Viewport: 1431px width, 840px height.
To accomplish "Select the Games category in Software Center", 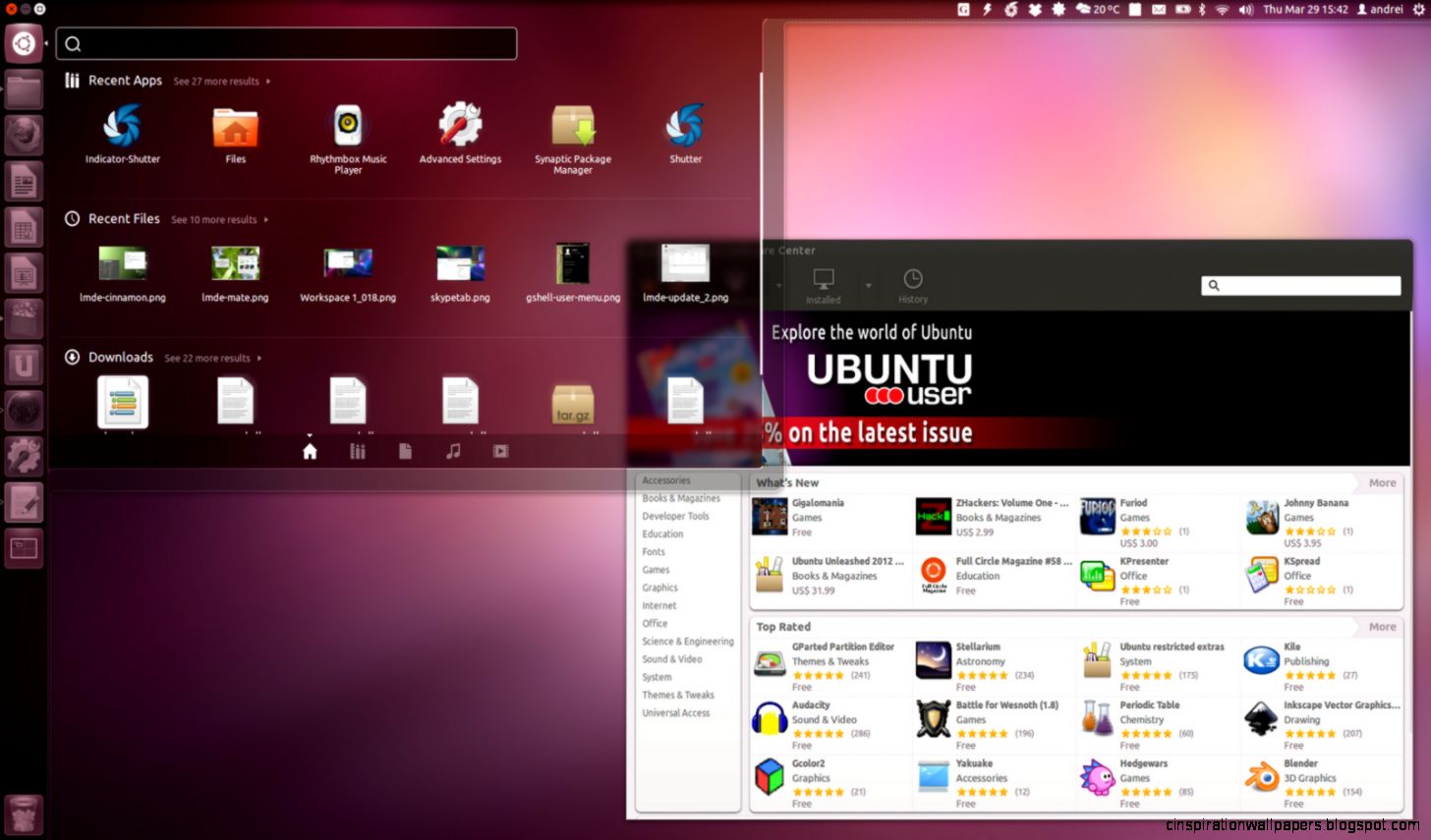I will tap(656, 570).
